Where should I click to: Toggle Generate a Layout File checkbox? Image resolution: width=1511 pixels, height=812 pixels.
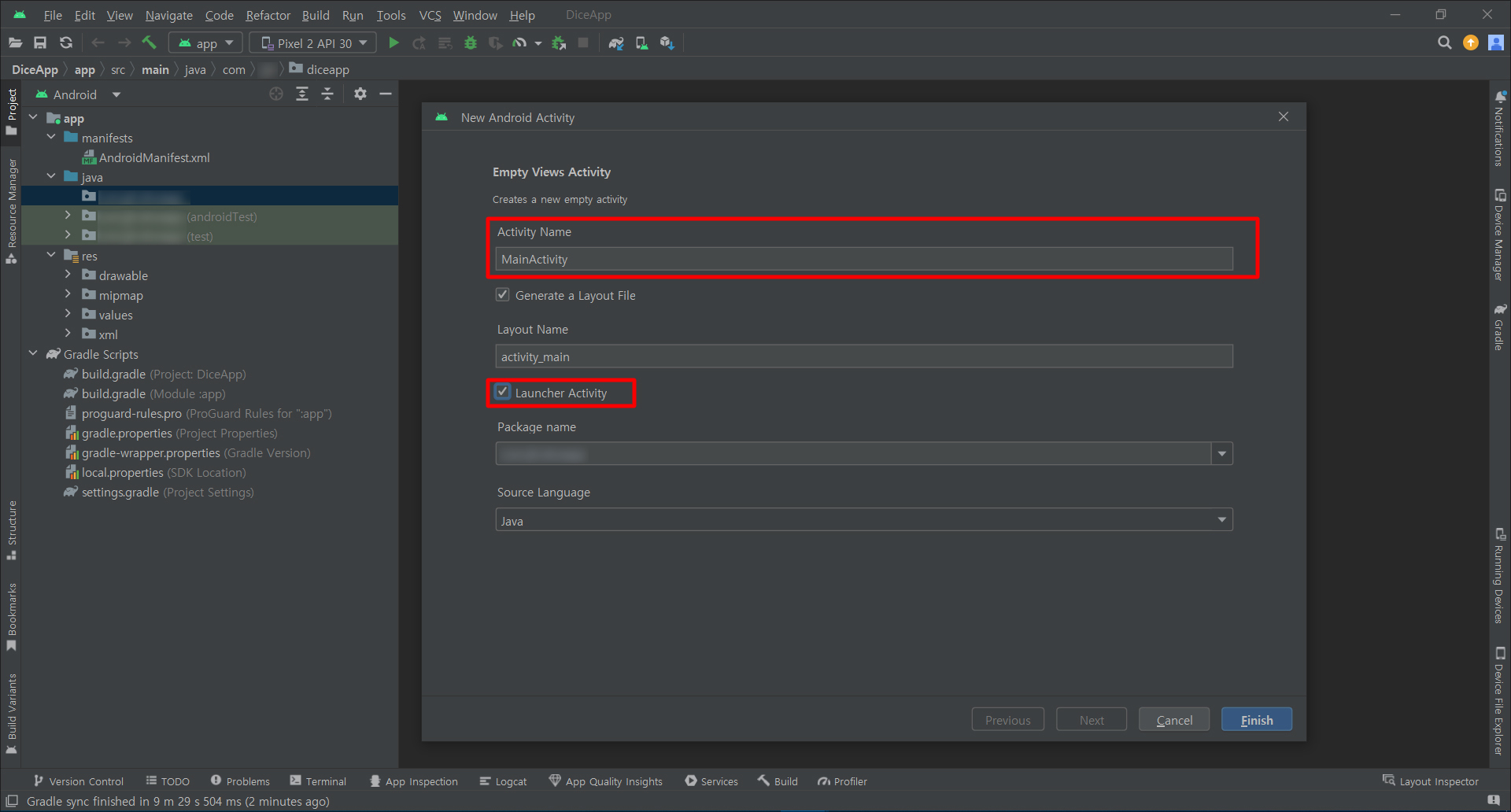[x=502, y=295]
